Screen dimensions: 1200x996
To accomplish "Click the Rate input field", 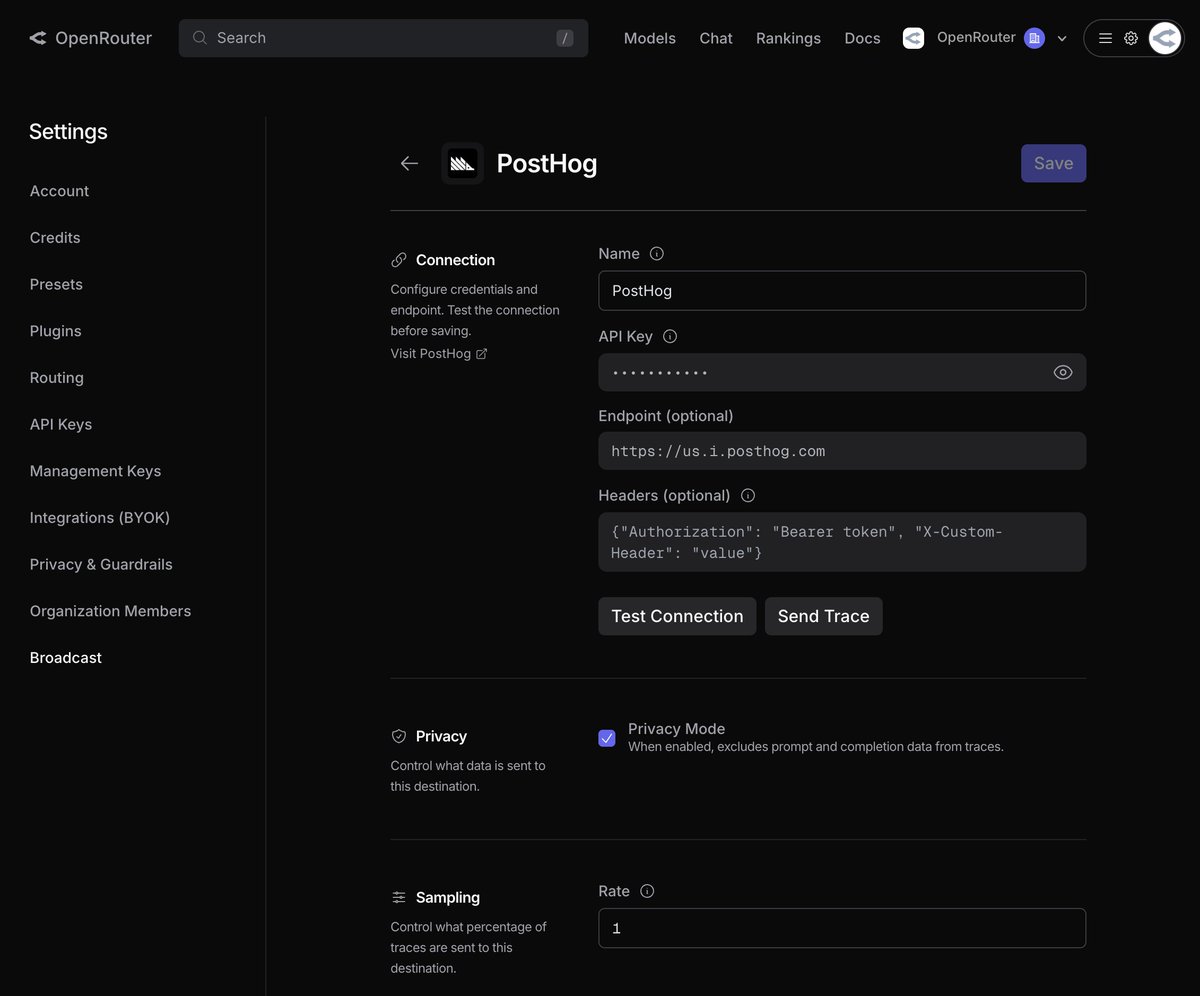I will pos(842,928).
